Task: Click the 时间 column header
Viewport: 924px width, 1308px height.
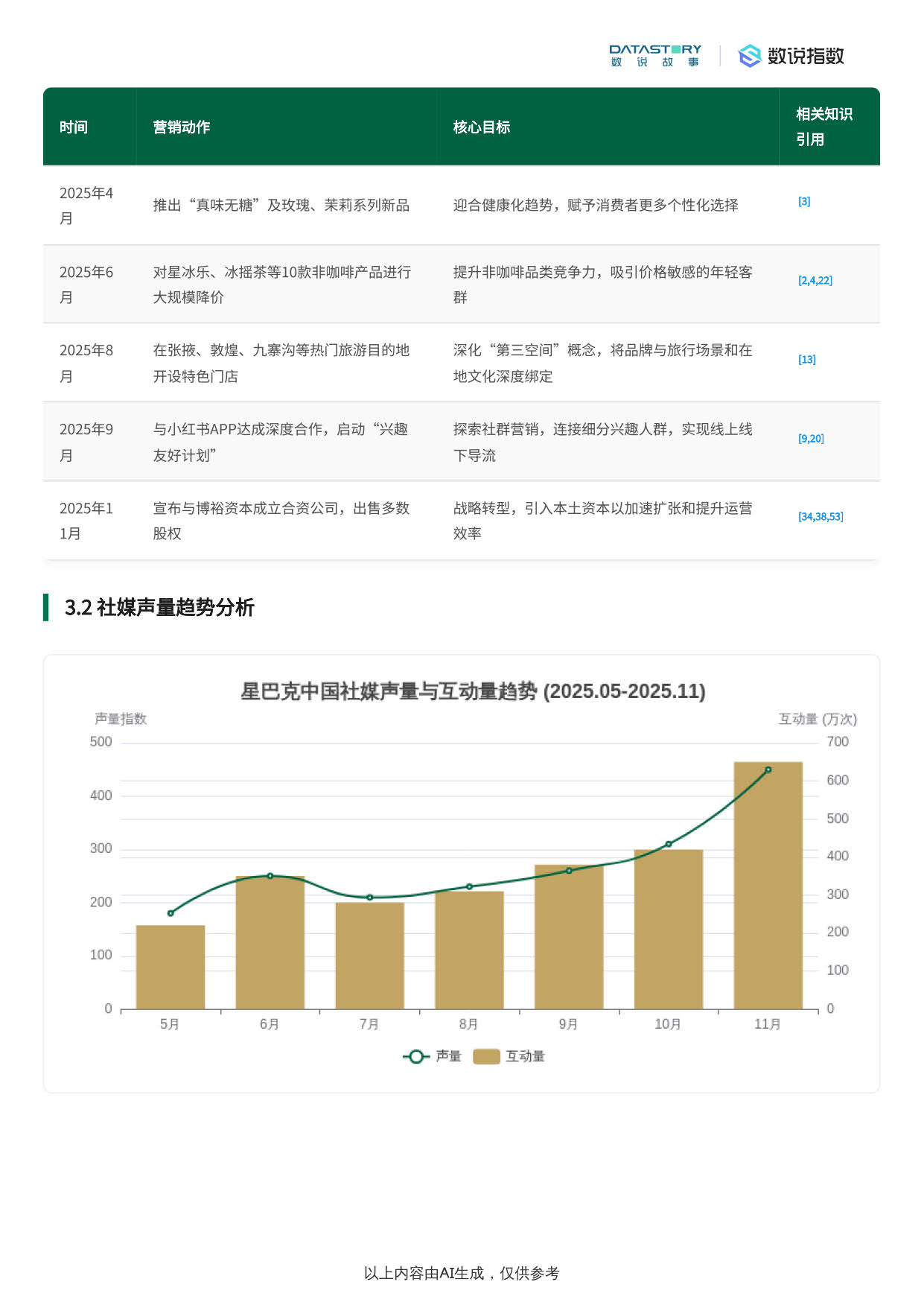Action: pyautogui.click(x=74, y=127)
